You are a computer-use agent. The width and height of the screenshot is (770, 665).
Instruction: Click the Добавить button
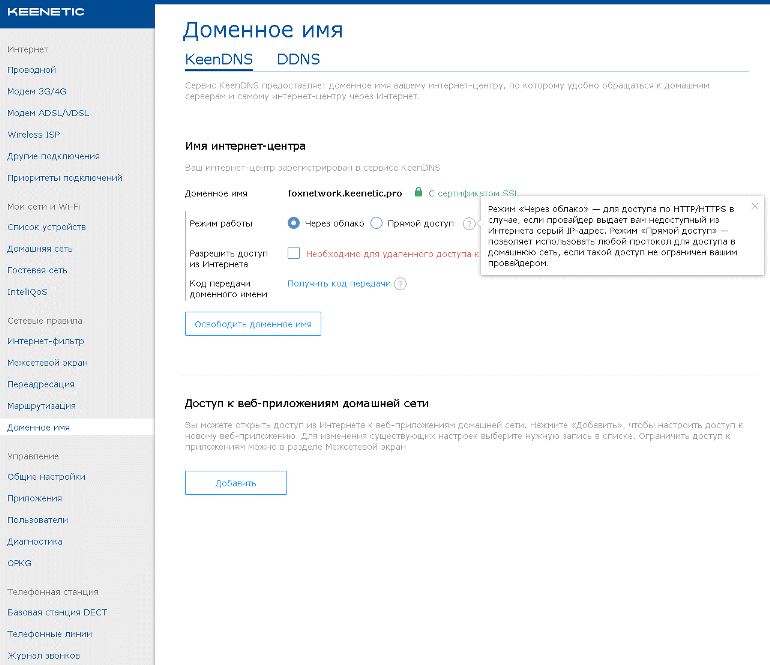point(236,483)
